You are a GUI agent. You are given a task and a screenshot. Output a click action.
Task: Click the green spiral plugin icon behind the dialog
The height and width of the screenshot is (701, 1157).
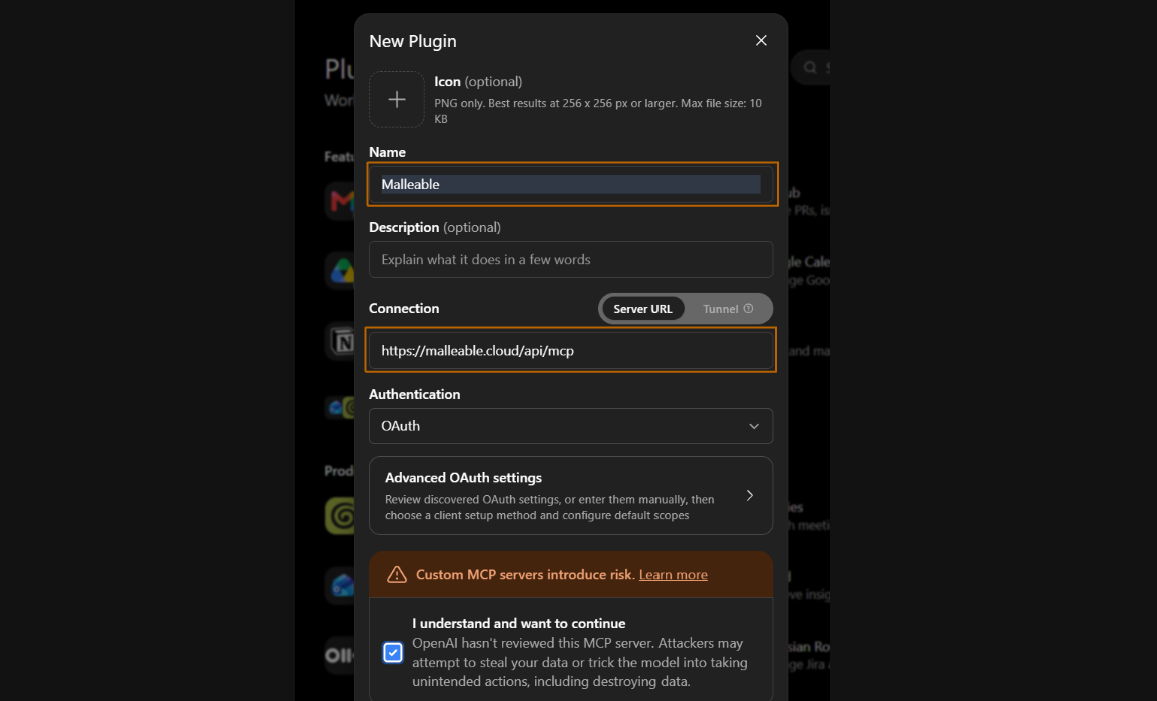[x=340, y=515]
